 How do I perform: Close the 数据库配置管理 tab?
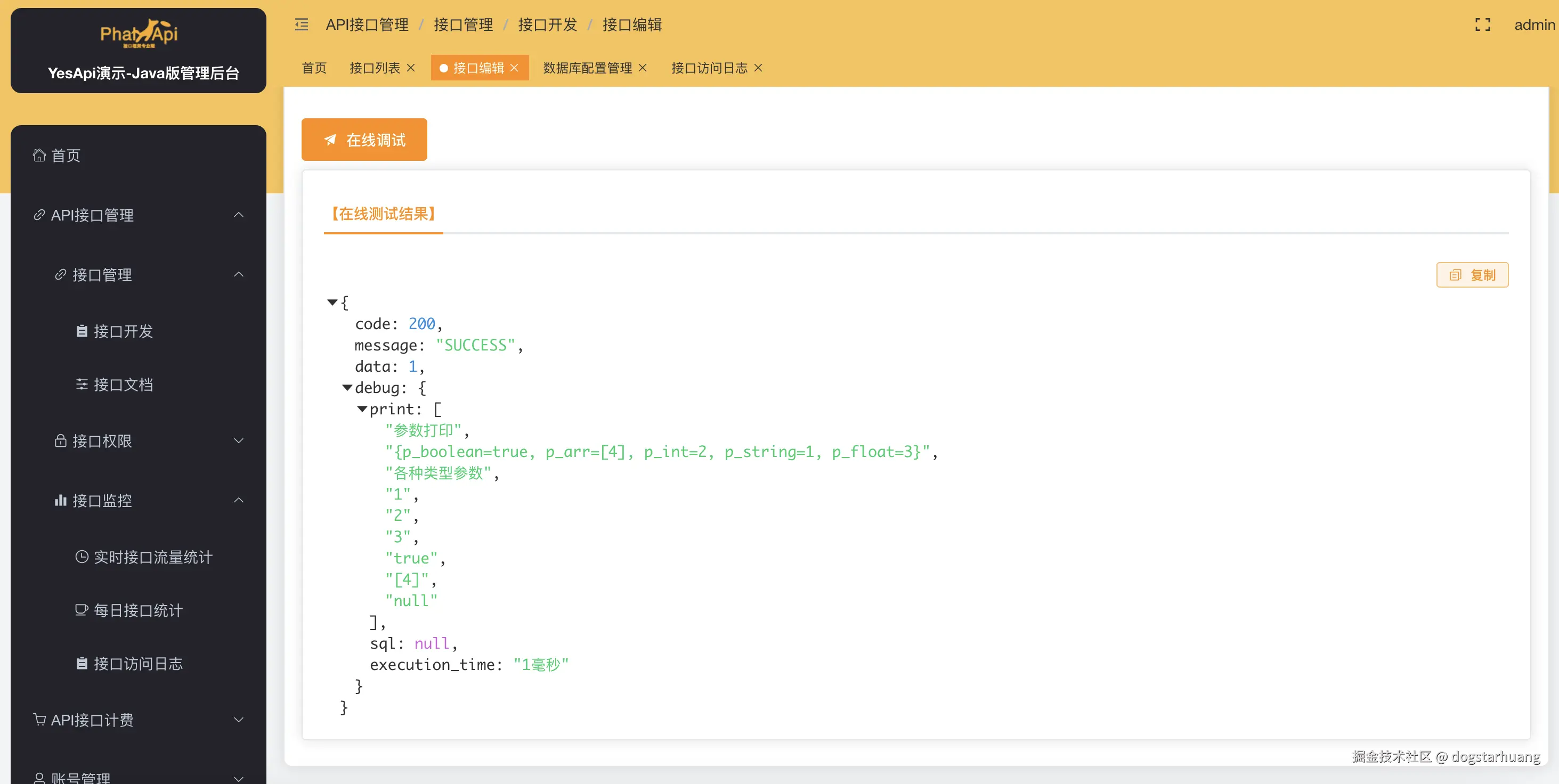click(x=643, y=68)
